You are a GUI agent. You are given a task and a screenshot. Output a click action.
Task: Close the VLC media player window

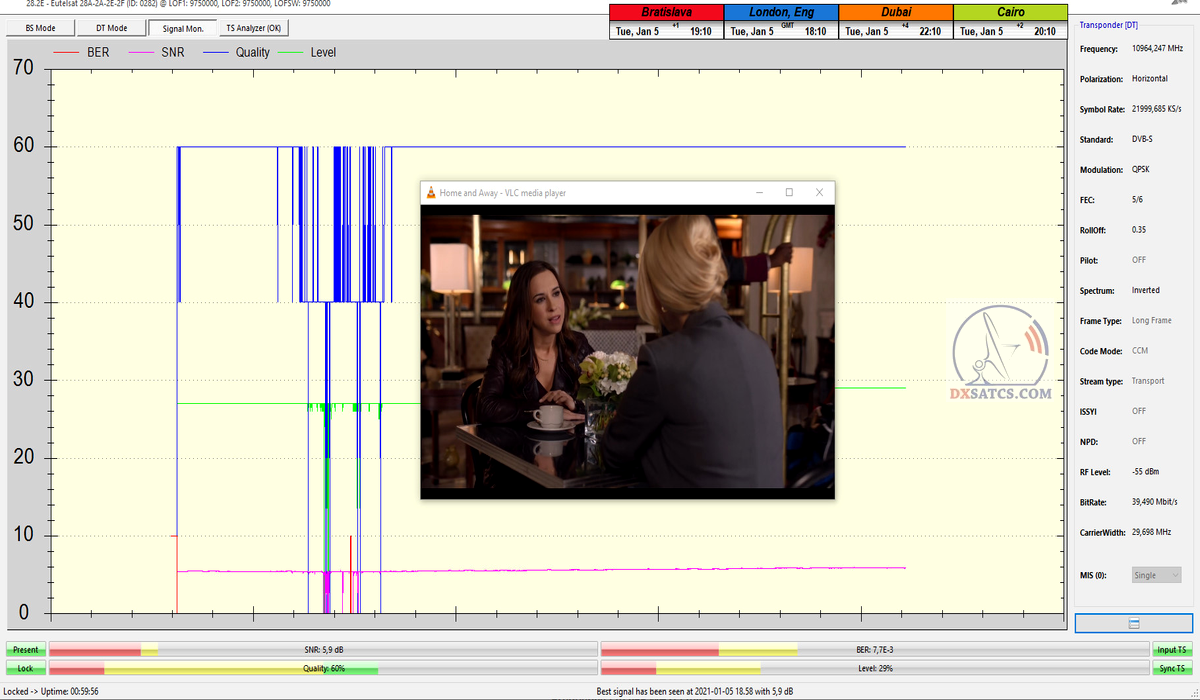819,192
